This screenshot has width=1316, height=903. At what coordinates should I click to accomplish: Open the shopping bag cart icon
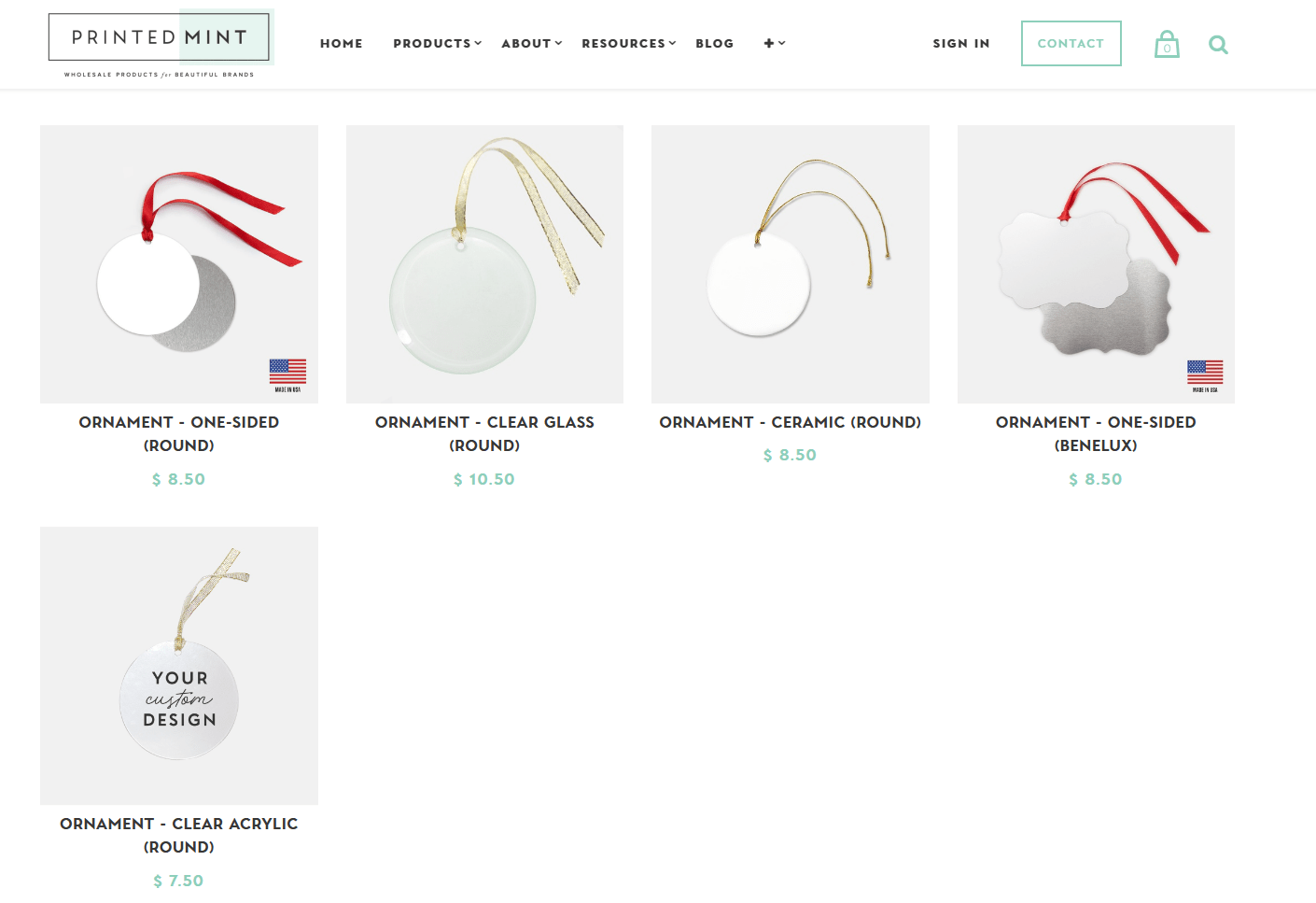tap(1167, 44)
